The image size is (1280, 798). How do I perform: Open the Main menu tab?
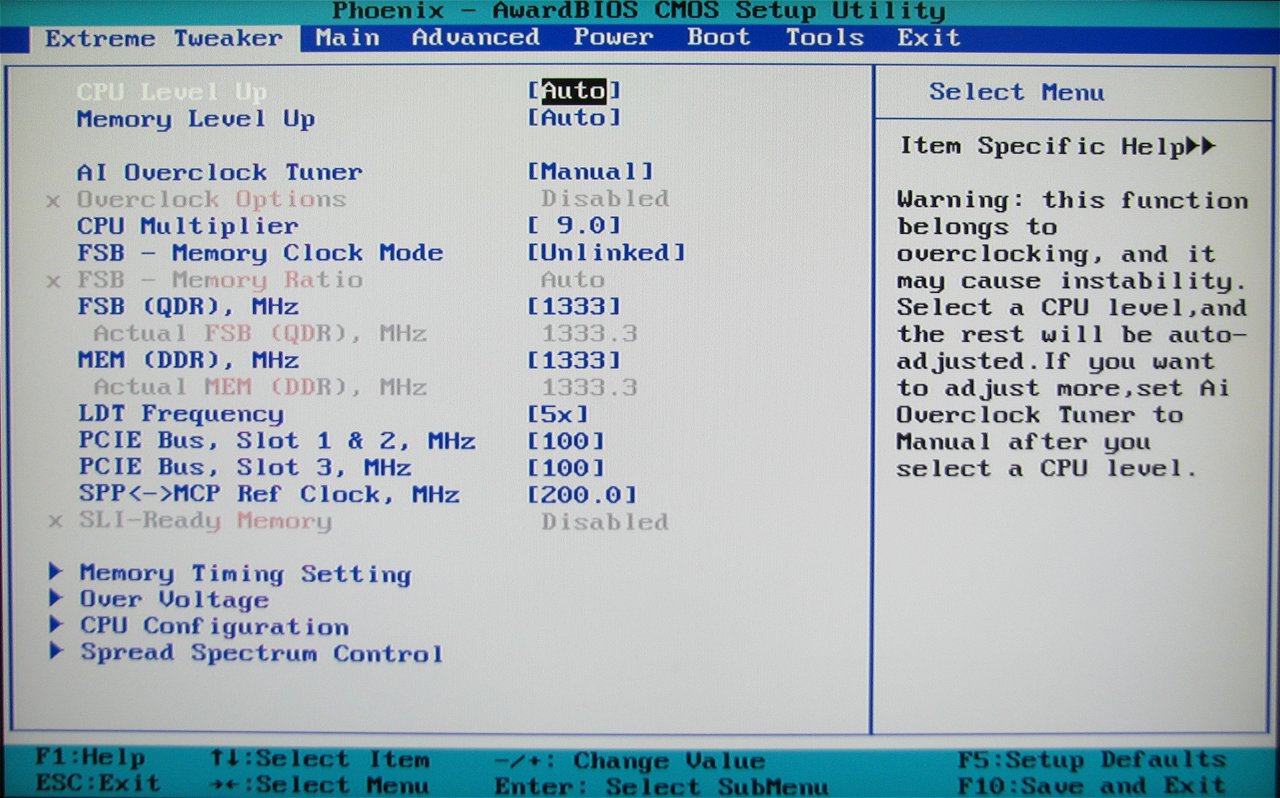tap(348, 38)
